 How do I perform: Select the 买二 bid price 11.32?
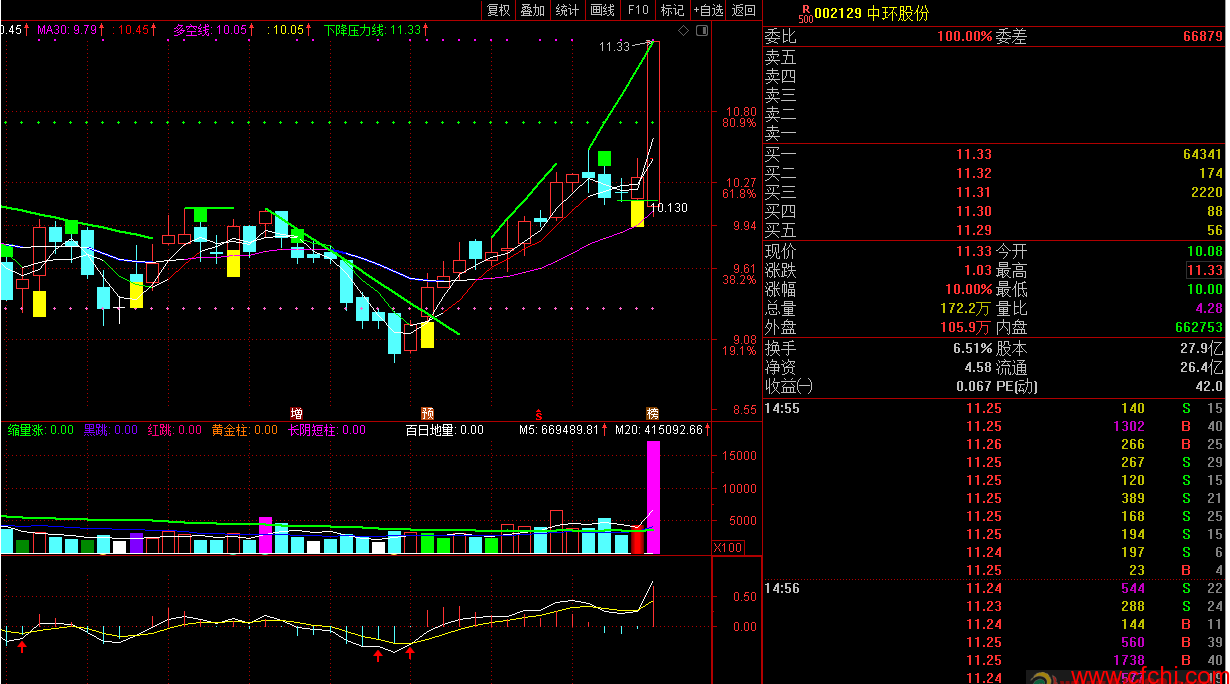[x=974, y=173]
